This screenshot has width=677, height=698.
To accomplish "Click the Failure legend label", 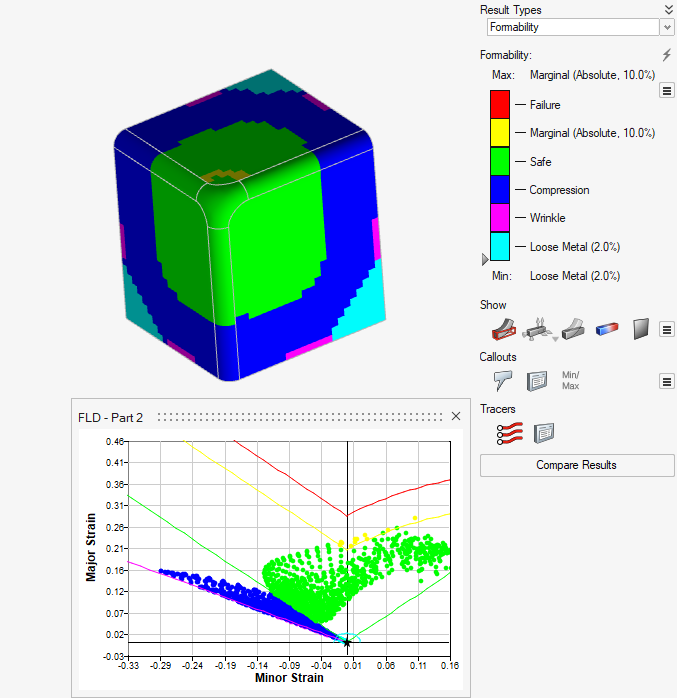I will click(545, 105).
